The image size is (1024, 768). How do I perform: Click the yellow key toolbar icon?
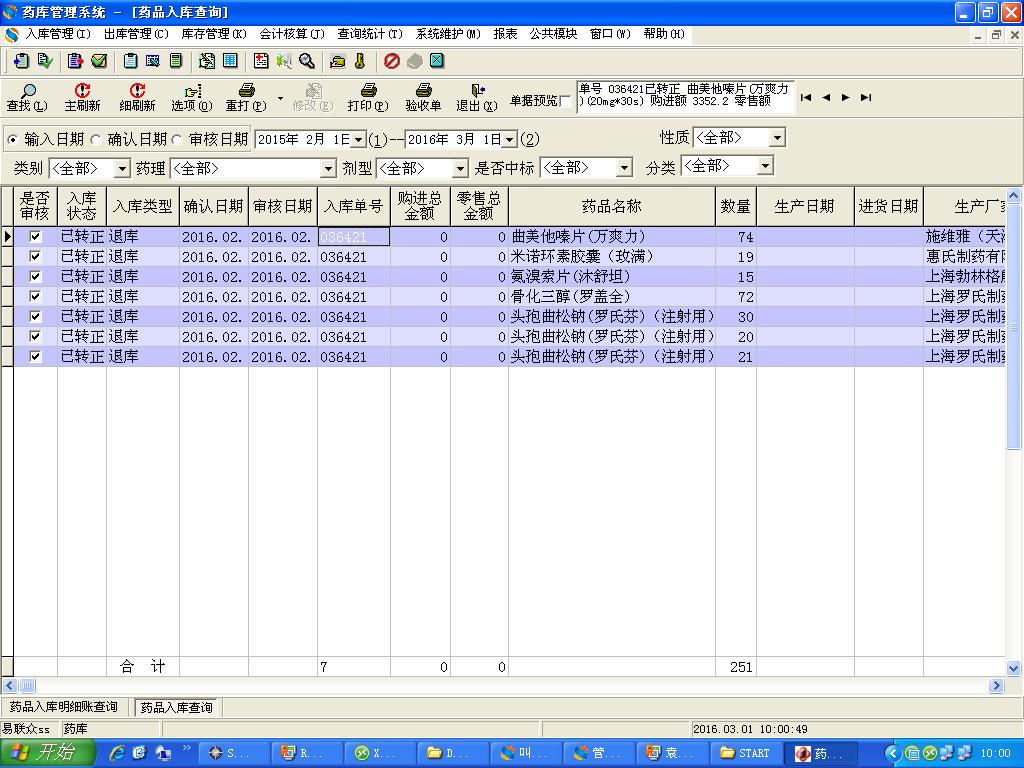(360, 61)
